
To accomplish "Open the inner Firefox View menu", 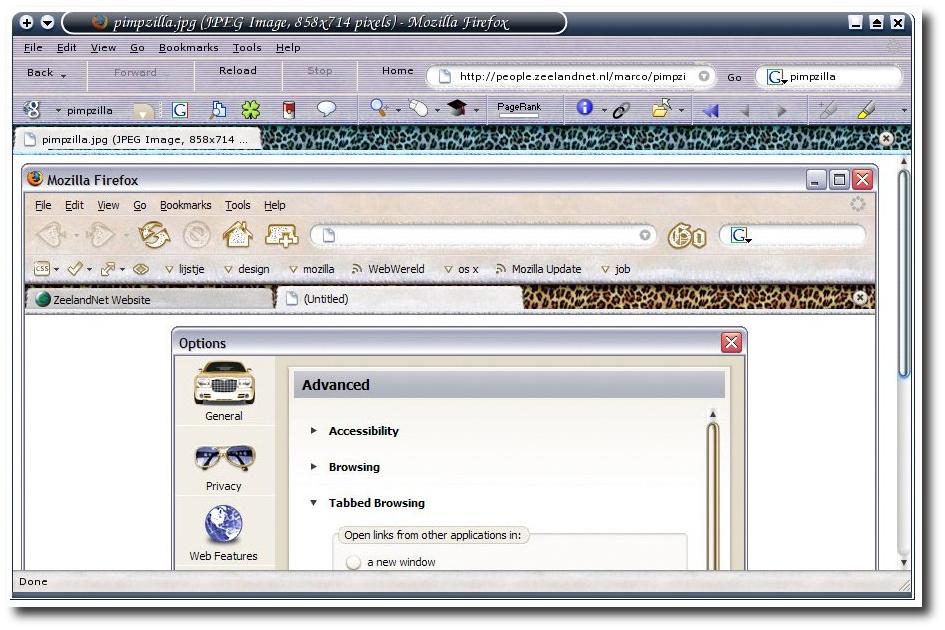I will coord(108,206).
